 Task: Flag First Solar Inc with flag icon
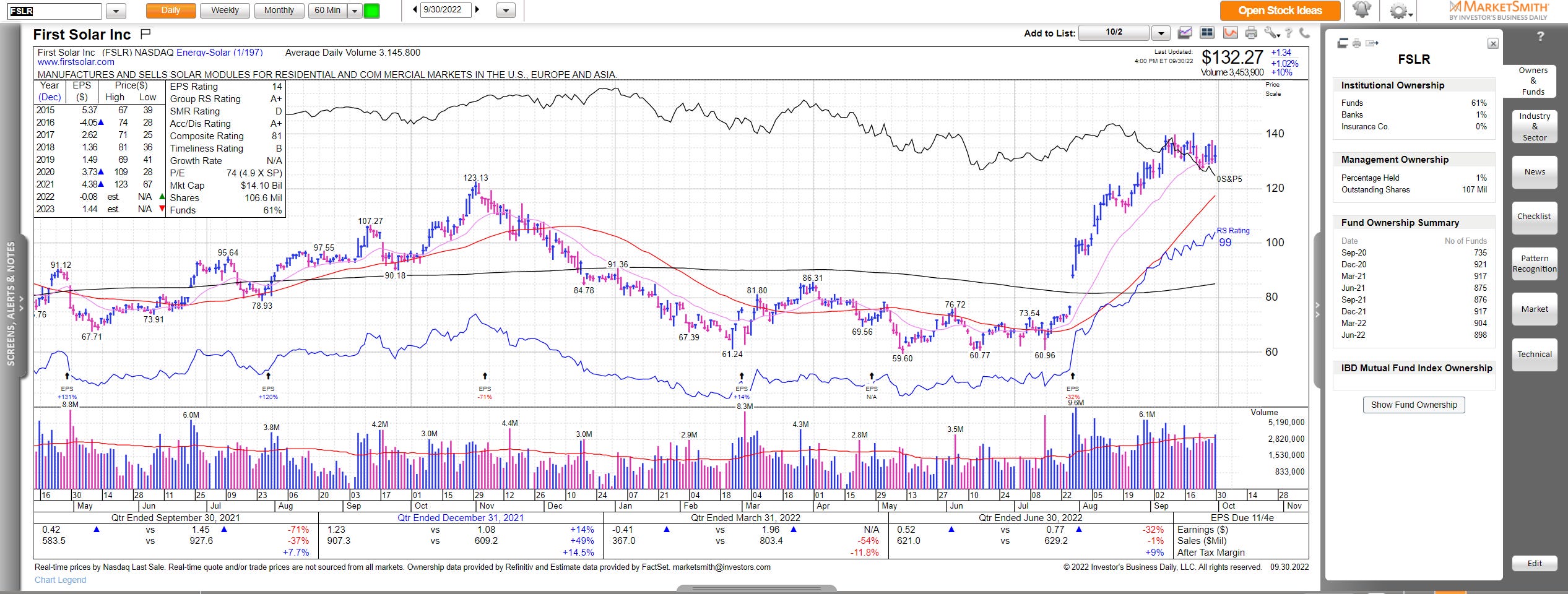pyautogui.click(x=146, y=33)
